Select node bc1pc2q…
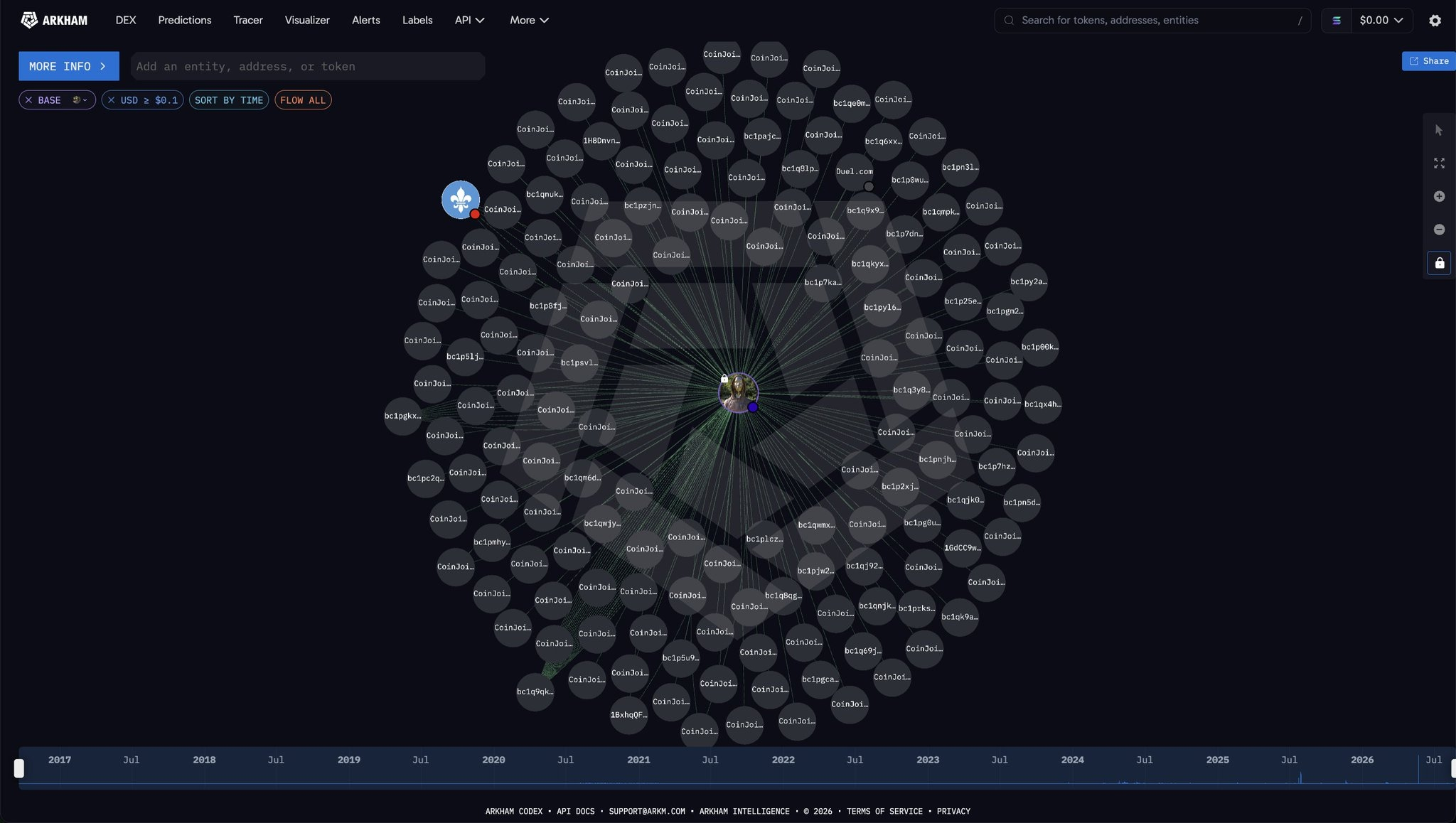Viewport: 1456px width, 823px height. click(x=426, y=478)
